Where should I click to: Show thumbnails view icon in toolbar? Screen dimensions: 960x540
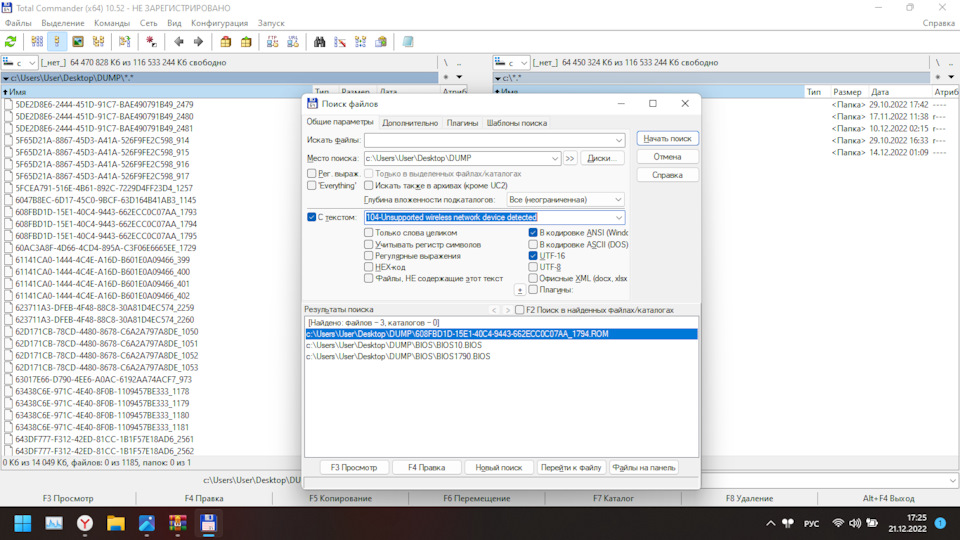pos(78,42)
